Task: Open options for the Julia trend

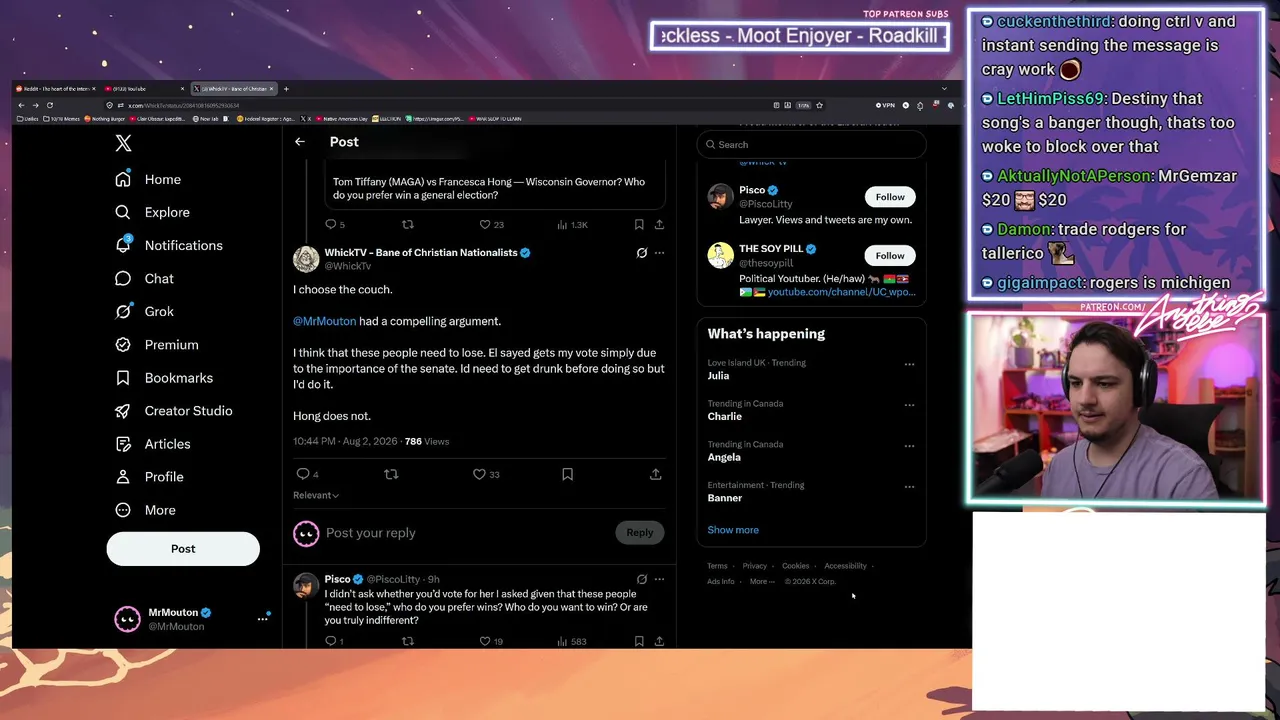Action: point(909,364)
